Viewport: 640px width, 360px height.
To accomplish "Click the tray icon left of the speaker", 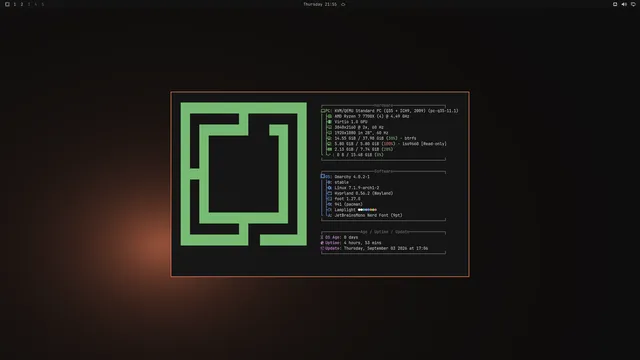I will point(615,4).
